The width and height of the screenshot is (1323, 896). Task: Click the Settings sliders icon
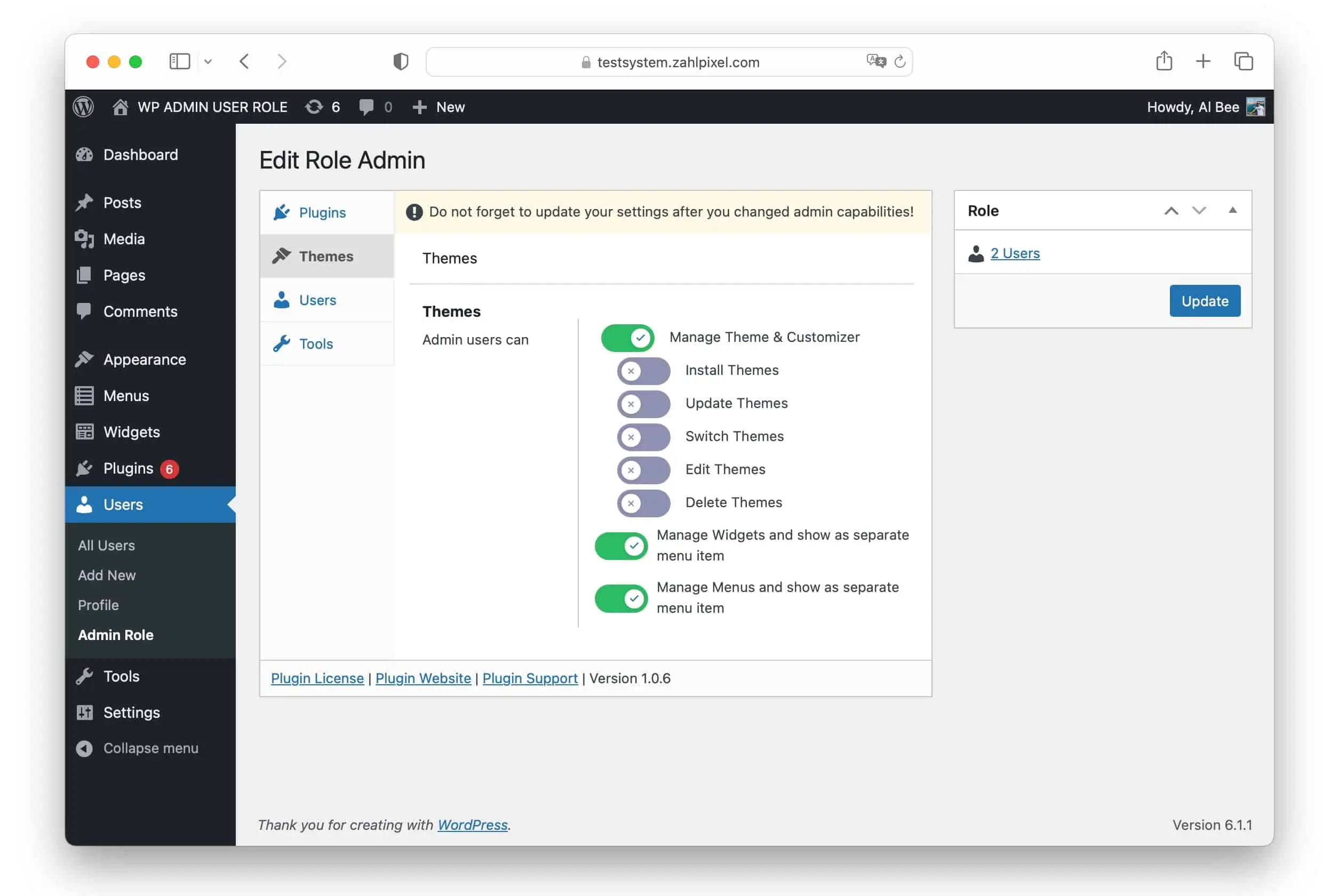click(x=84, y=713)
